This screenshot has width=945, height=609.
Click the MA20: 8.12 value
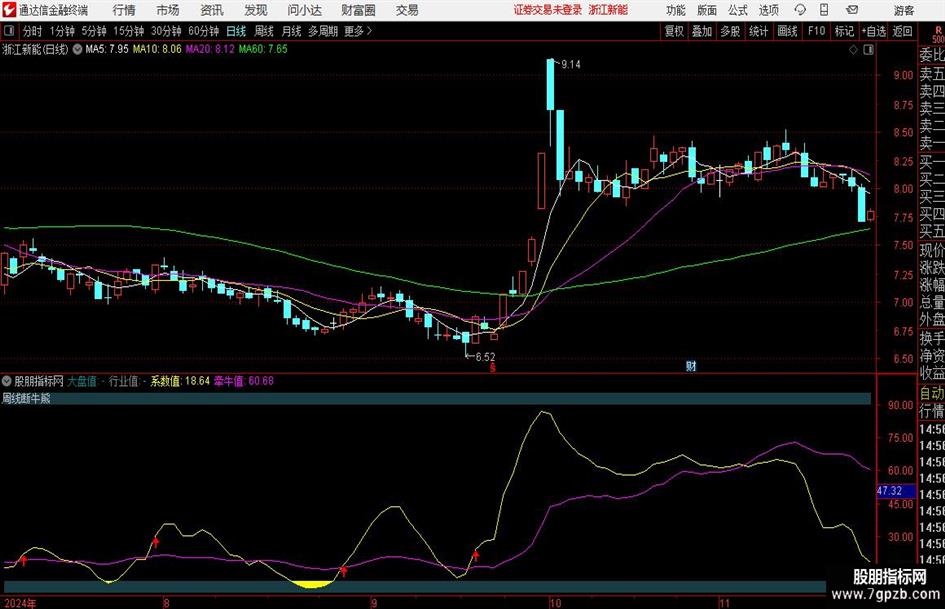coord(210,49)
